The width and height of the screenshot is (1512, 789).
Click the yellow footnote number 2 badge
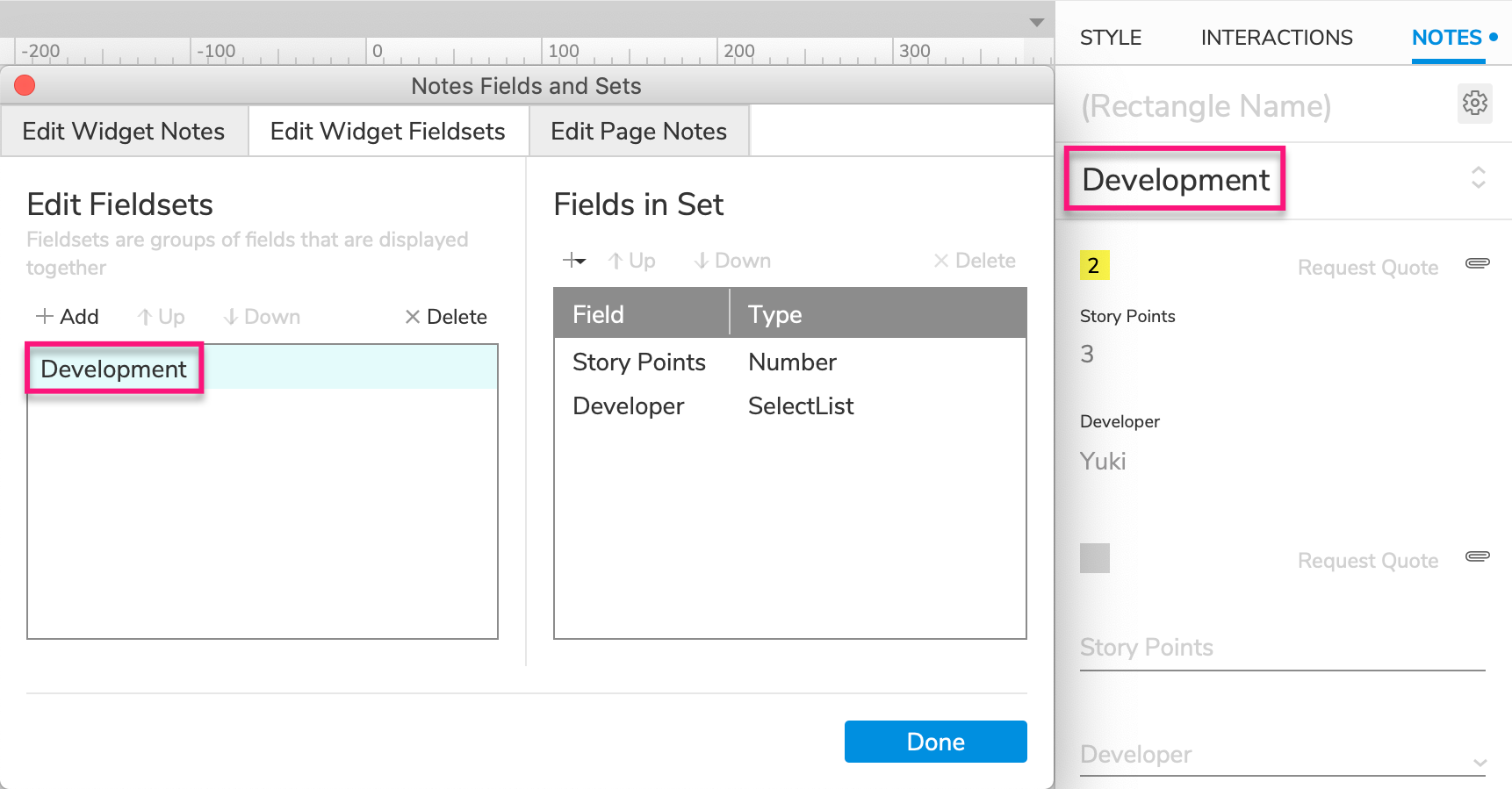(x=1094, y=265)
